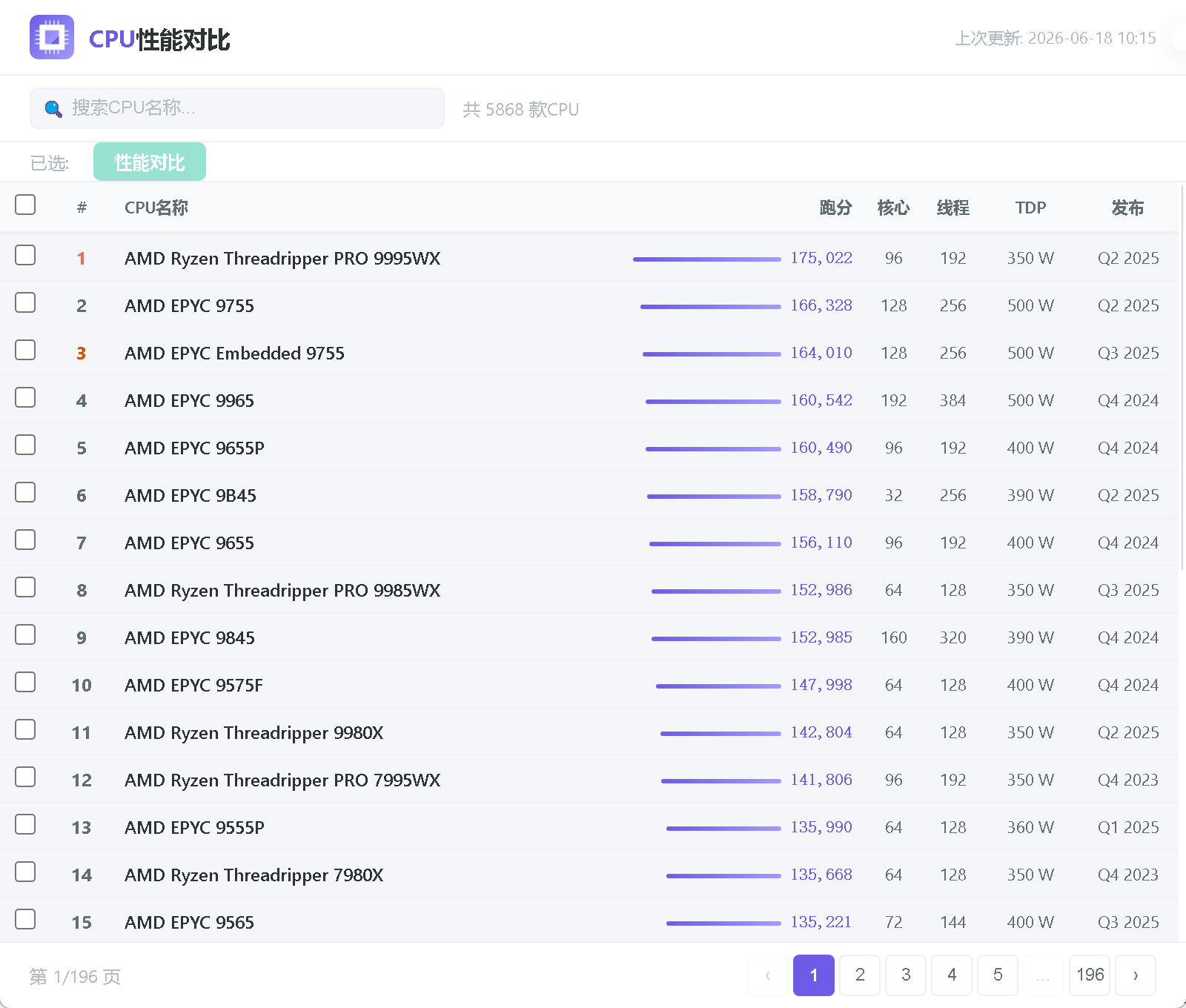Click the score value 158,790
Viewport: 1186px width, 1008px height.
[821, 495]
